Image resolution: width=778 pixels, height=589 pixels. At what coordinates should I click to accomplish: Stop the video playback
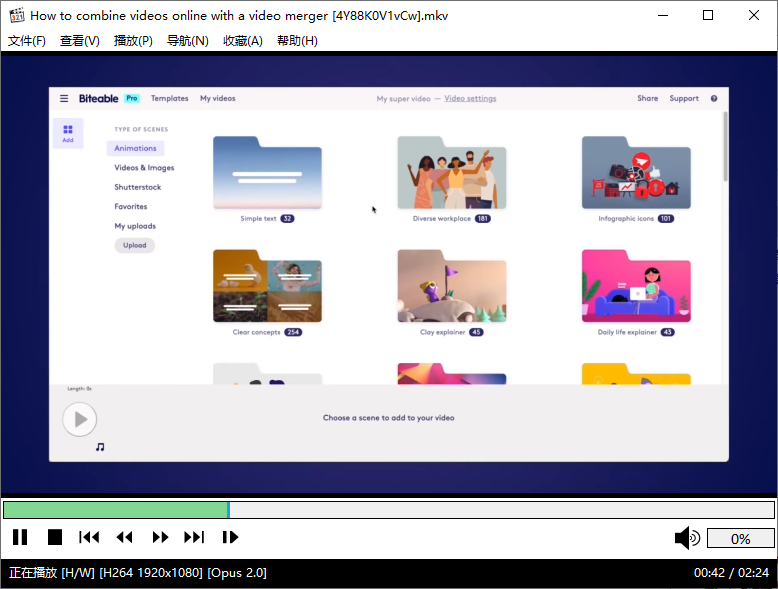click(x=55, y=538)
